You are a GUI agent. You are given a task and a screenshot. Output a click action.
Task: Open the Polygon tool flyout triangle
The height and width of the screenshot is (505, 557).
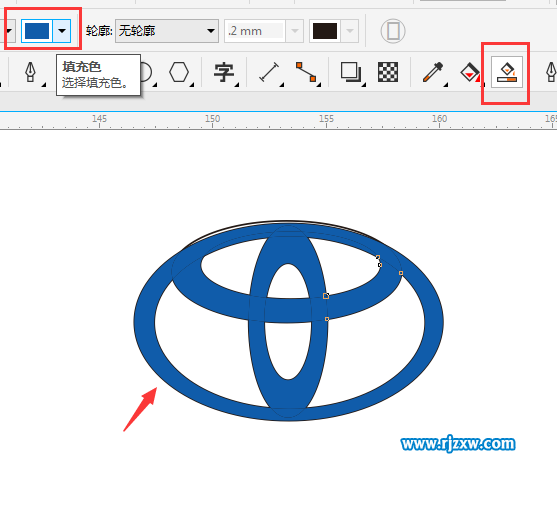click(x=192, y=85)
